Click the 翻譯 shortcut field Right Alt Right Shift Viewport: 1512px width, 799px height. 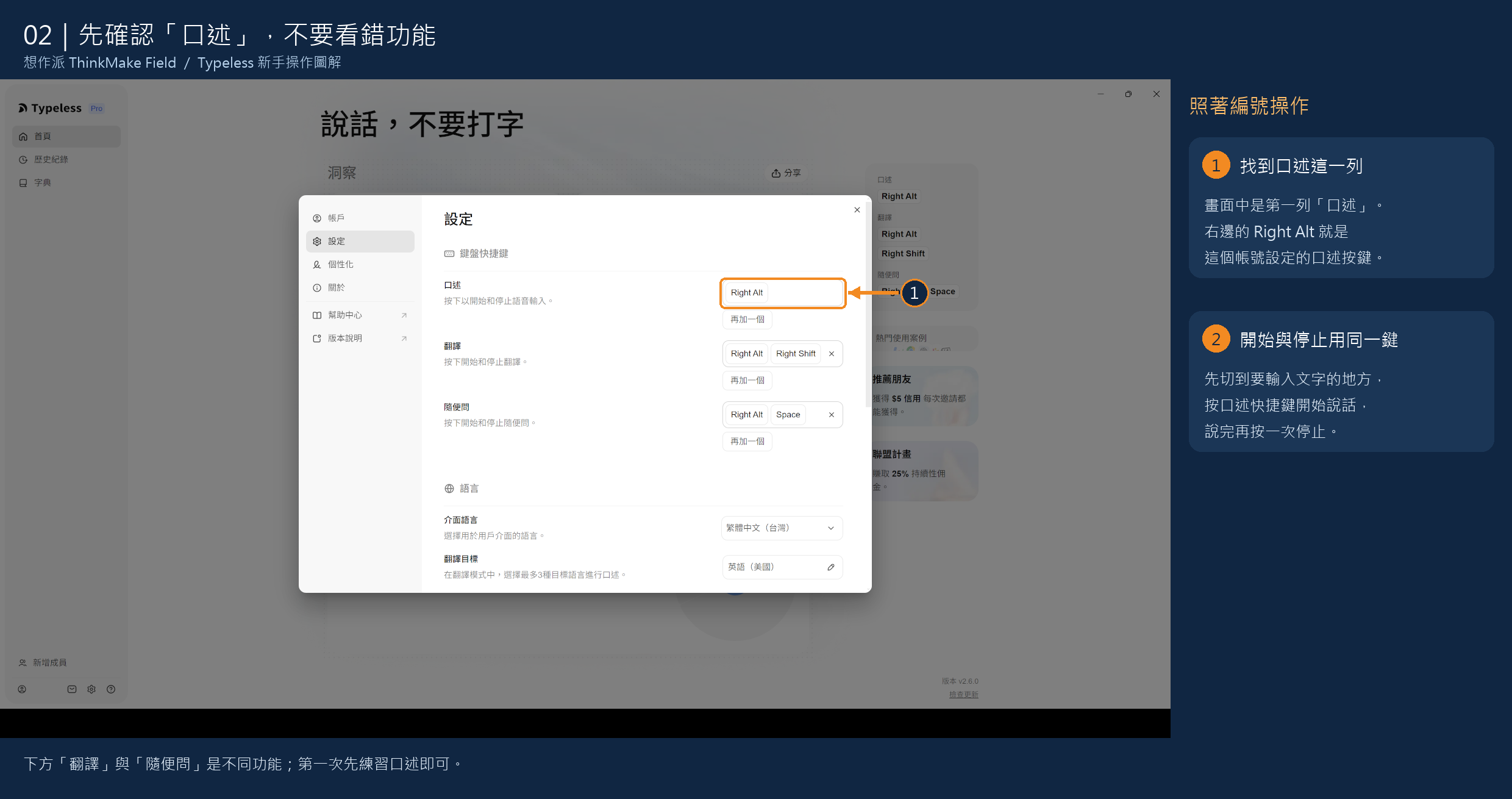coord(783,354)
